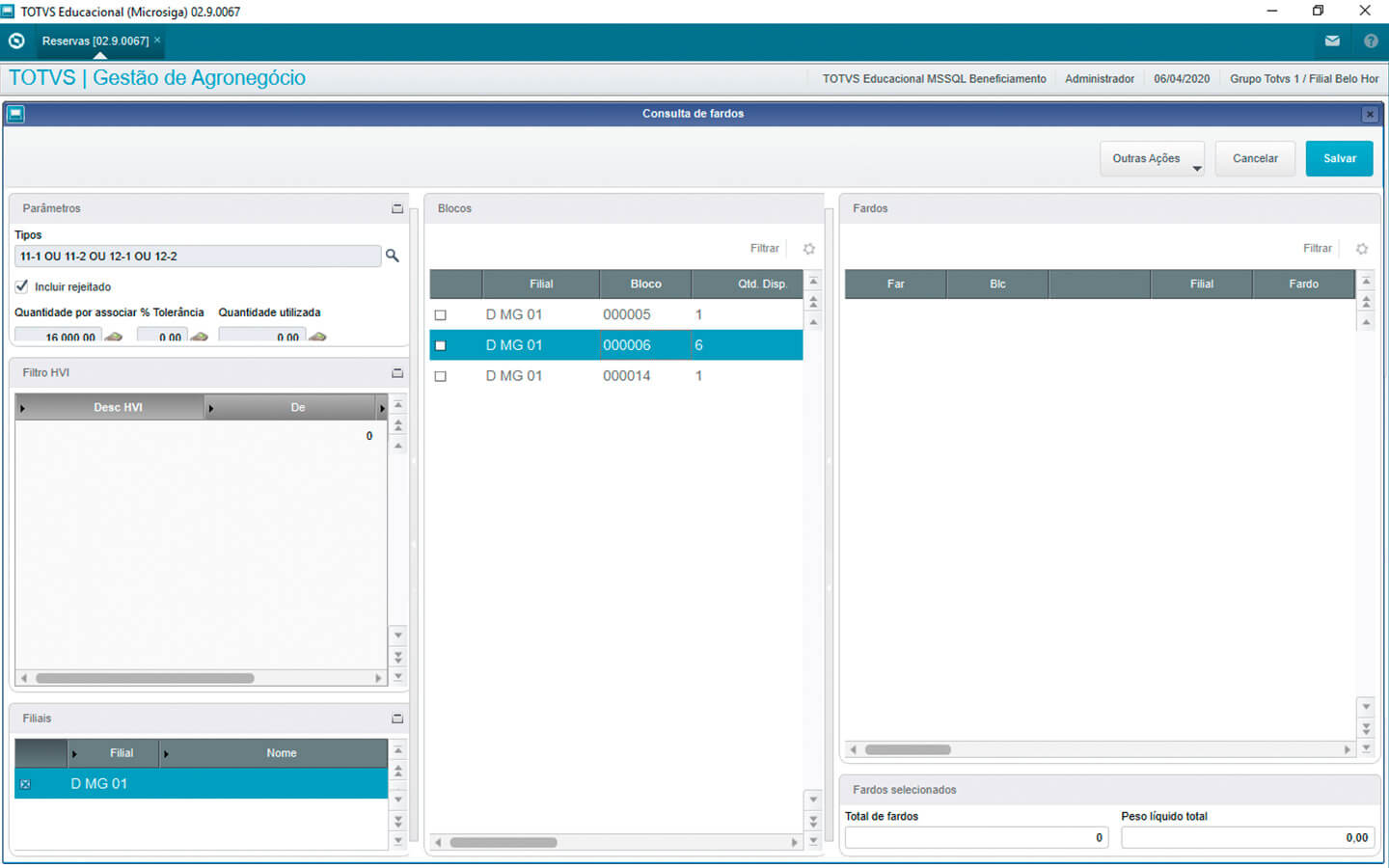Open the help question mark icon

1371,41
